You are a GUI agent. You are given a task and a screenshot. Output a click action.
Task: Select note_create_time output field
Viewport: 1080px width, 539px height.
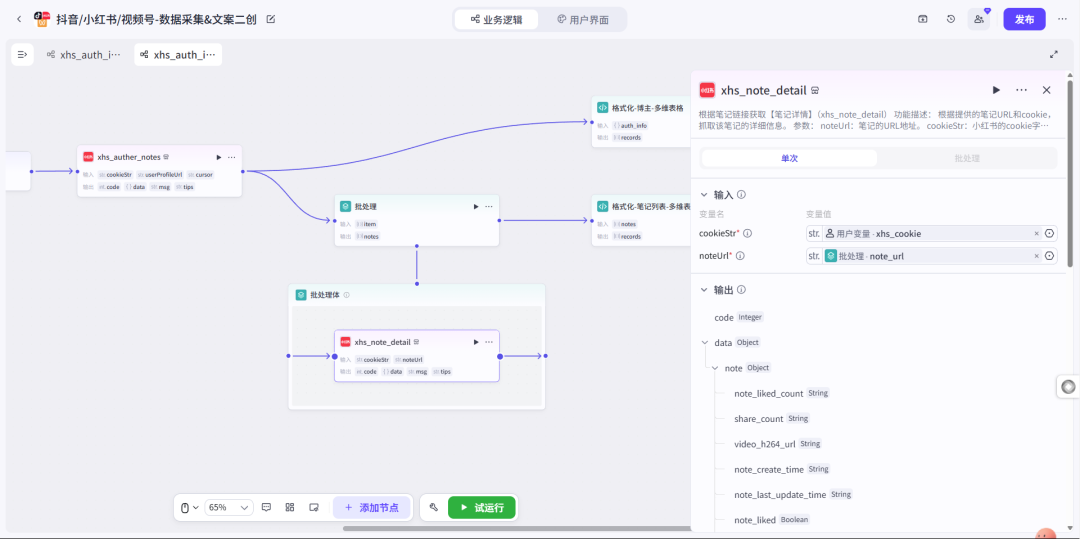(782, 469)
